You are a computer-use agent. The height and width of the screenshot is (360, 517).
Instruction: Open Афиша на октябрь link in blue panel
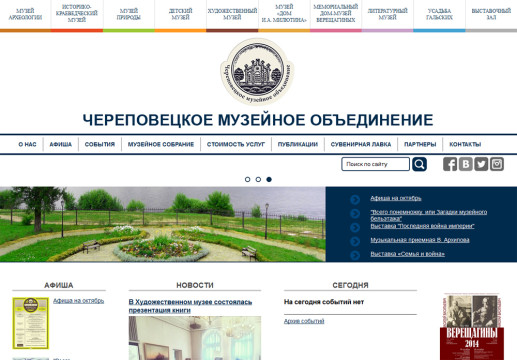pos(396,198)
